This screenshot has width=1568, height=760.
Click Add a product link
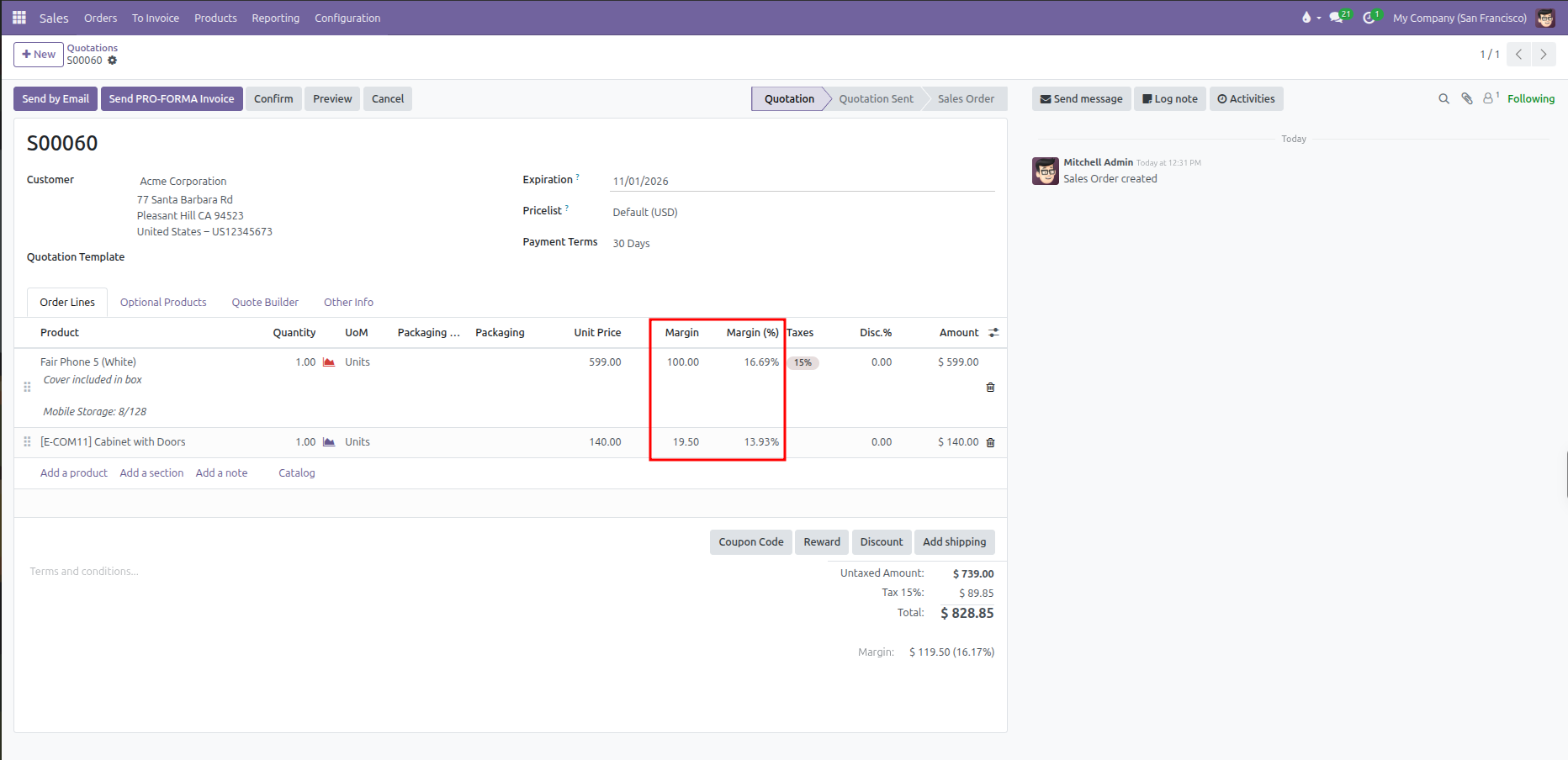(74, 473)
